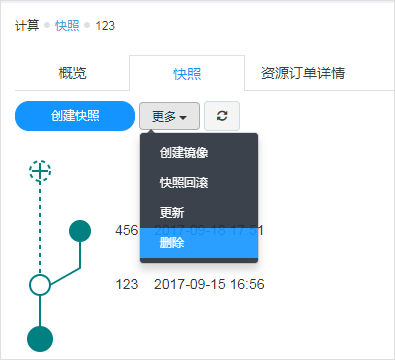The height and width of the screenshot is (360, 395).
Task: Go to 快照 in the breadcrumb
Action: pyautogui.click(x=67, y=25)
